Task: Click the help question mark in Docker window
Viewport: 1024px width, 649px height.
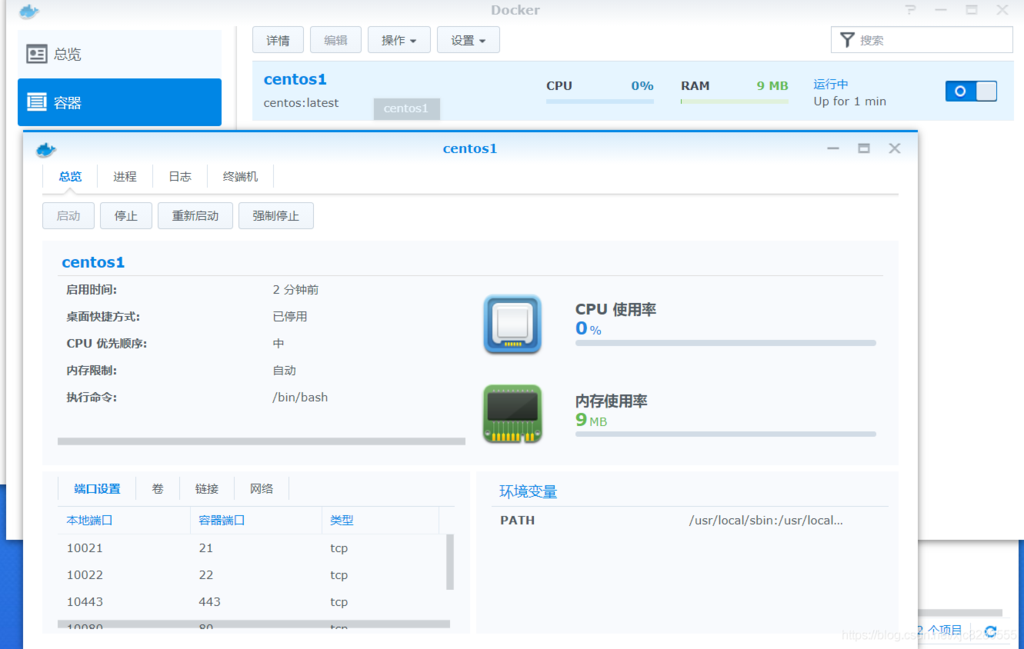Action: (x=910, y=10)
